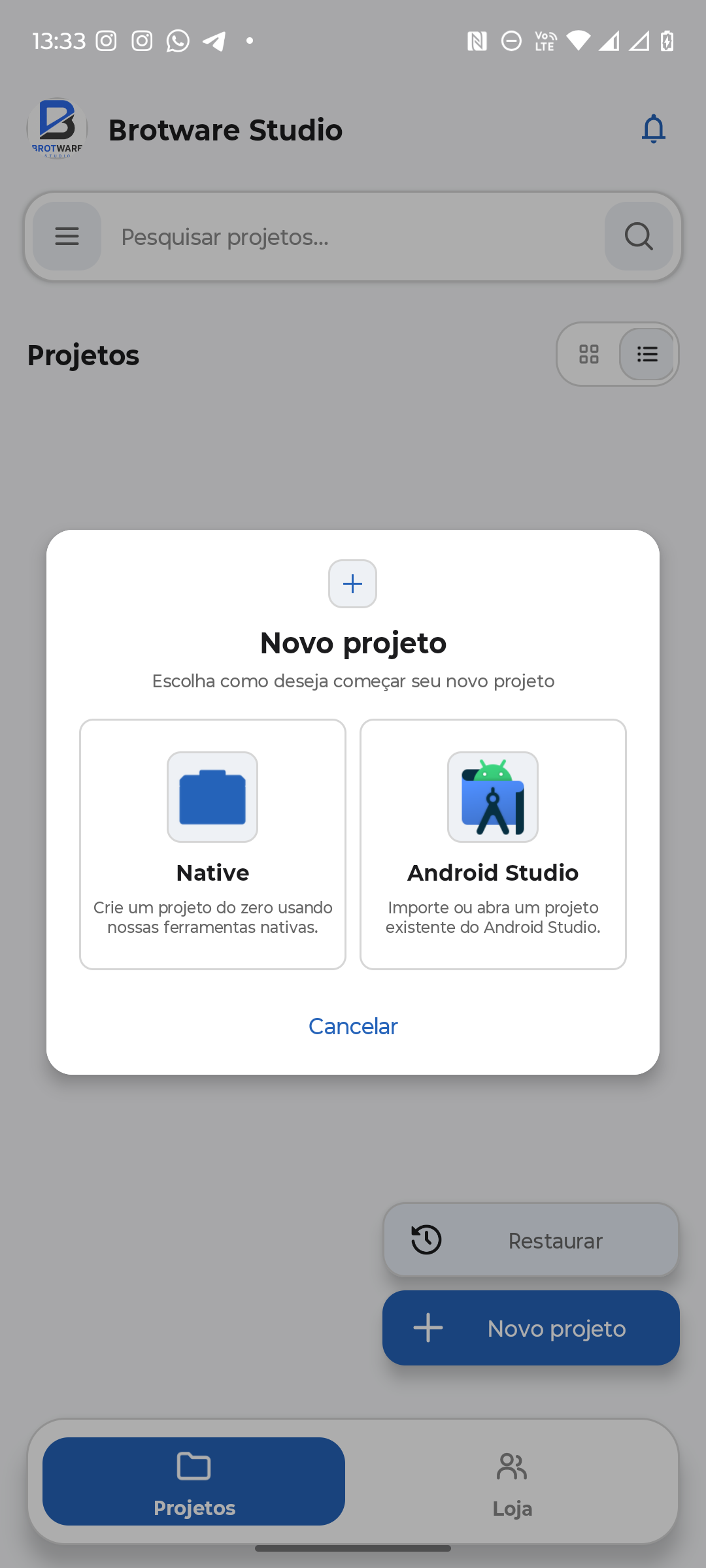Open the Projetos bottom tab
The width and height of the screenshot is (706, 1568).
(x=193, y=1481)
